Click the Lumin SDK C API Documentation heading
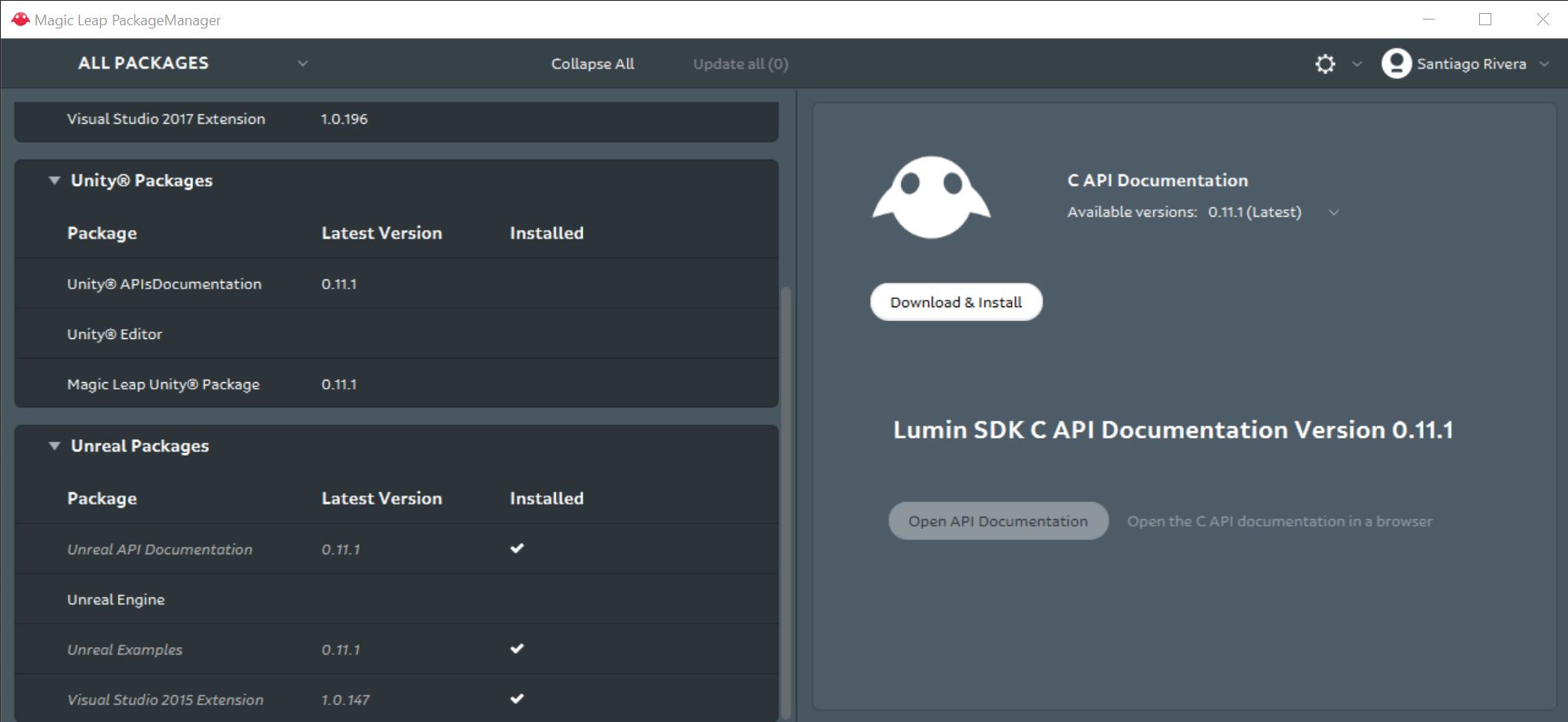Screen dimensions: 1568x722 click(1173, 429)
